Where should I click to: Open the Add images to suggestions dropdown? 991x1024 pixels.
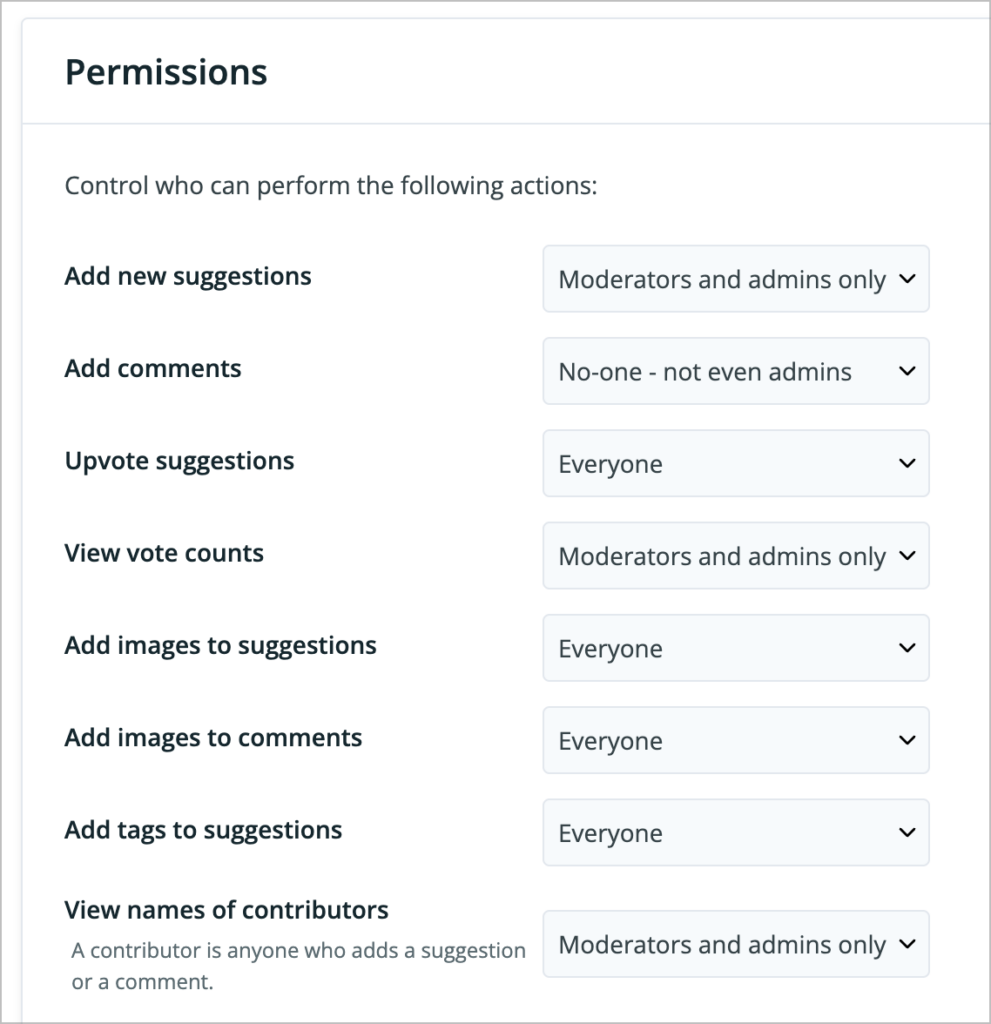pos(736,648)
